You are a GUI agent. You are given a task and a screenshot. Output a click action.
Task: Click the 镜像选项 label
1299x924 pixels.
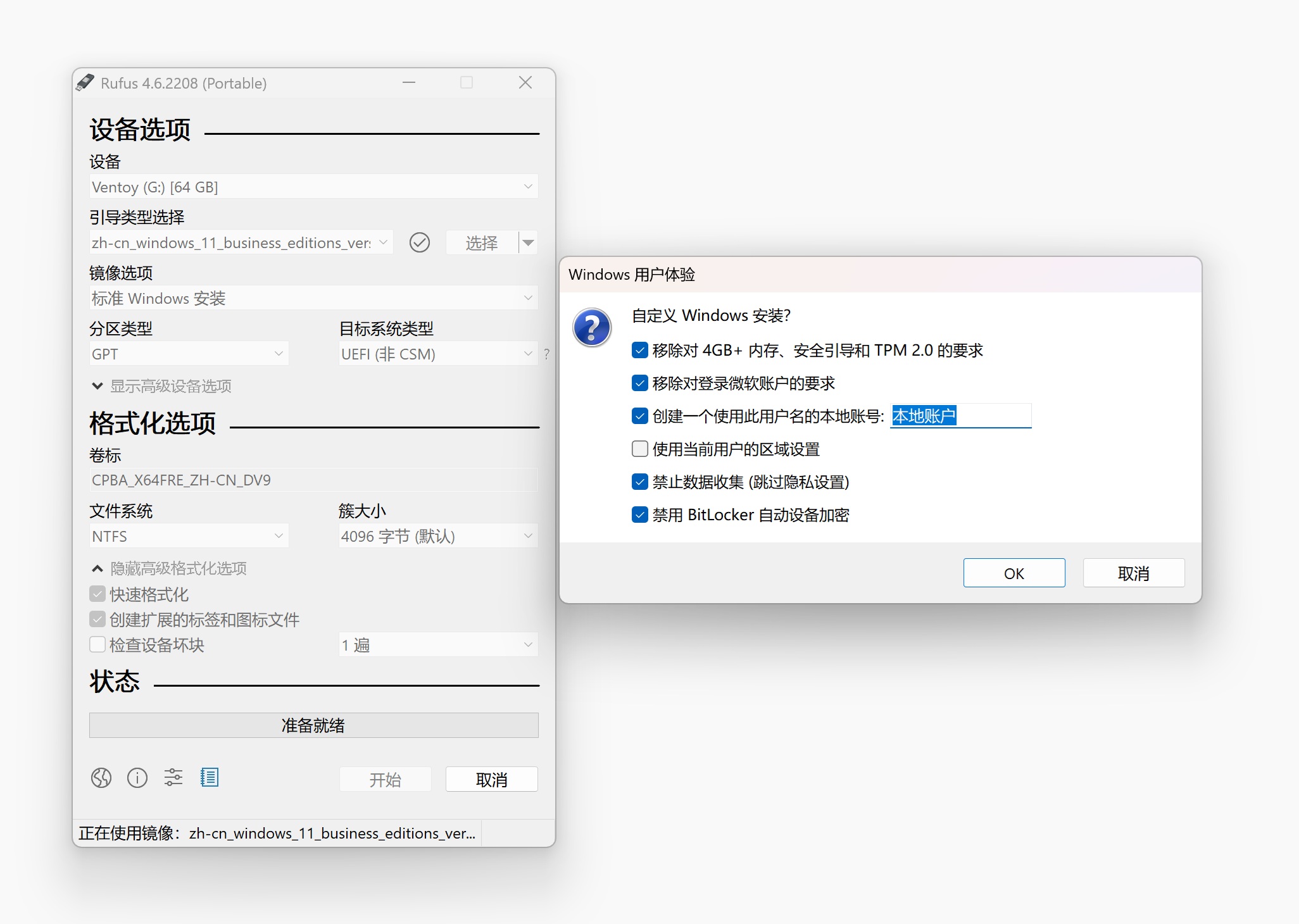121,273
